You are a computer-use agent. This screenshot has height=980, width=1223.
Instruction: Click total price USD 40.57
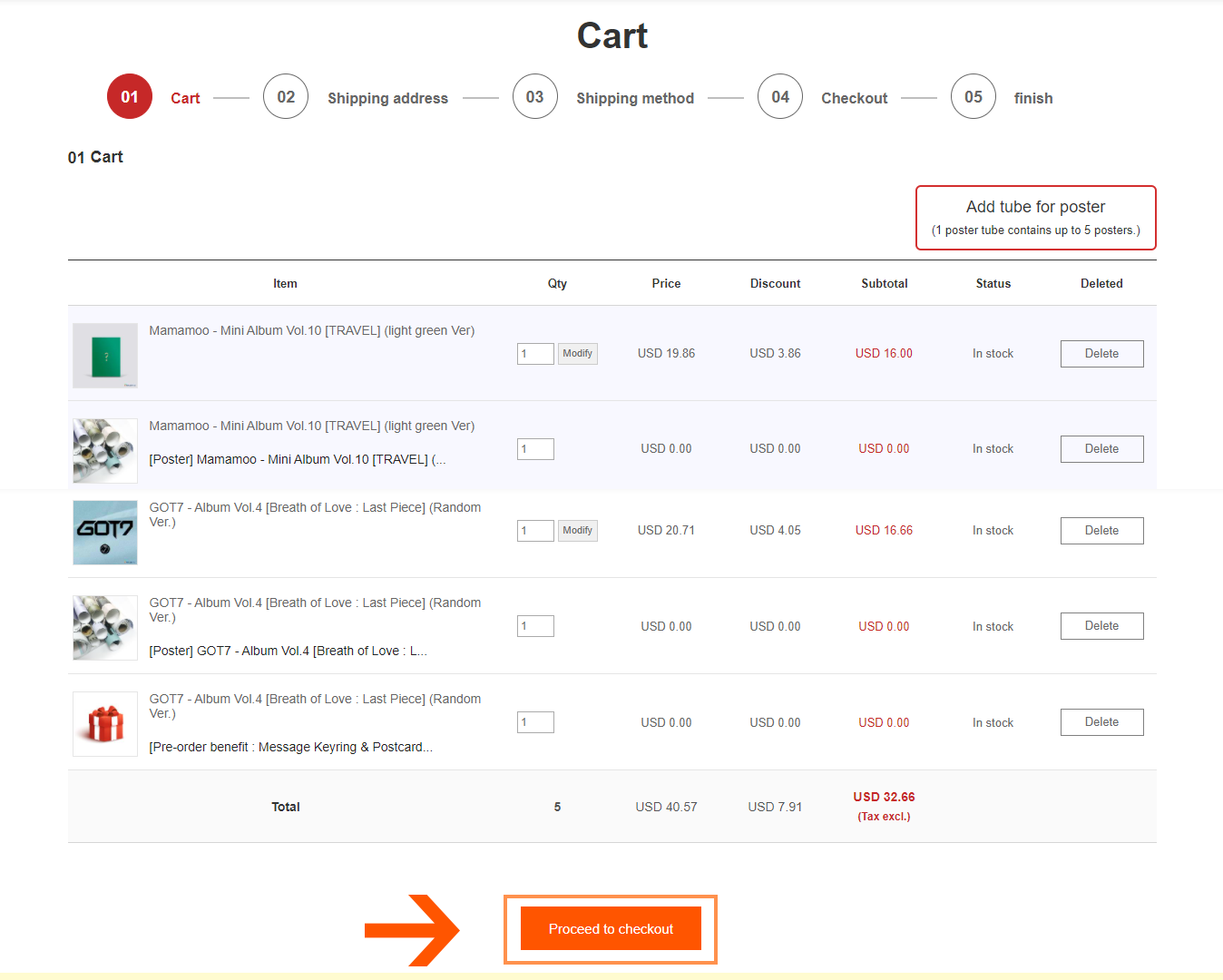click(x=666, y=807)
